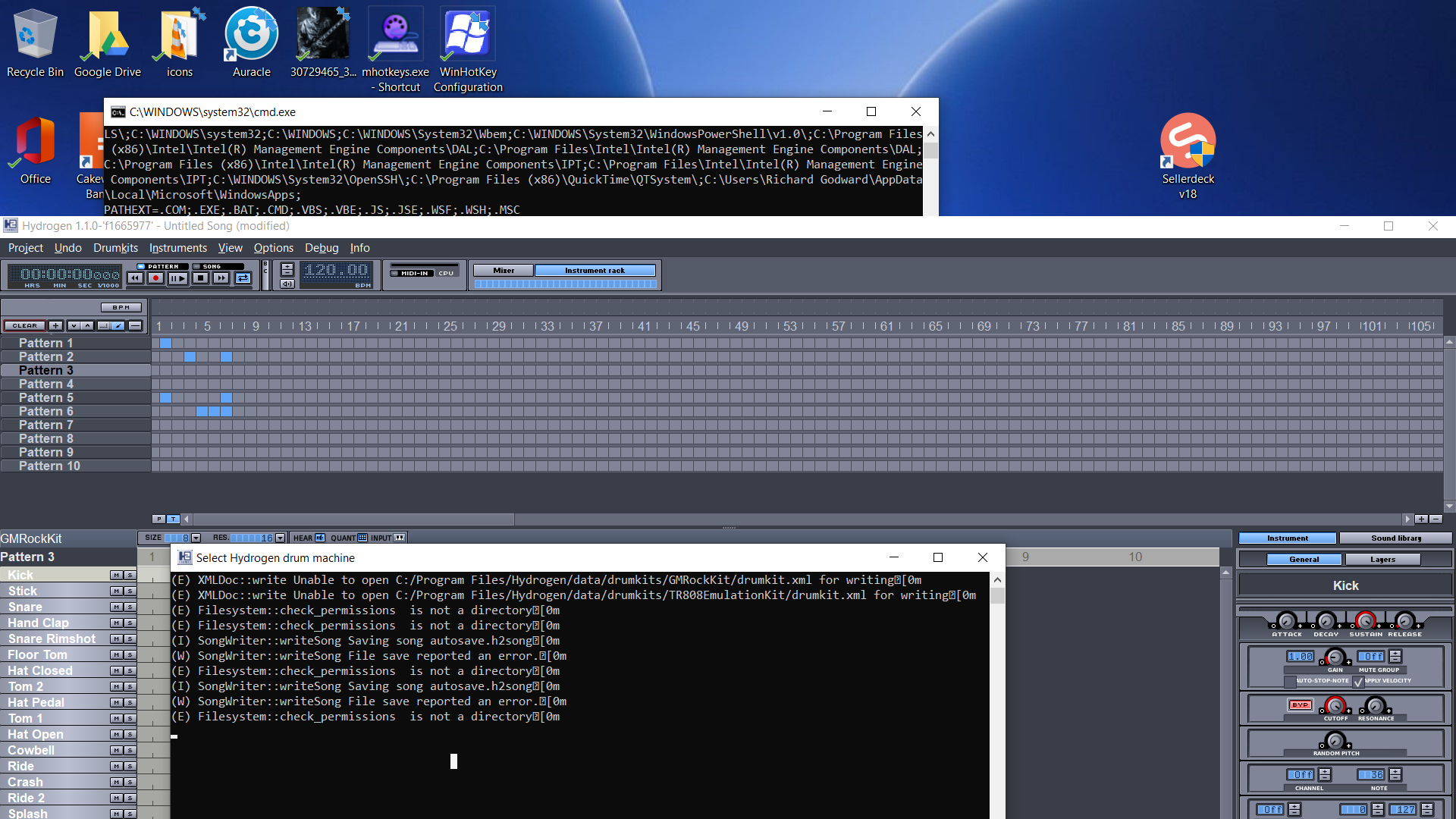This screenshot has width=1456, height=819.
Task: Toggle the QUANT quantize grid icon
Action: coord(362,538)
